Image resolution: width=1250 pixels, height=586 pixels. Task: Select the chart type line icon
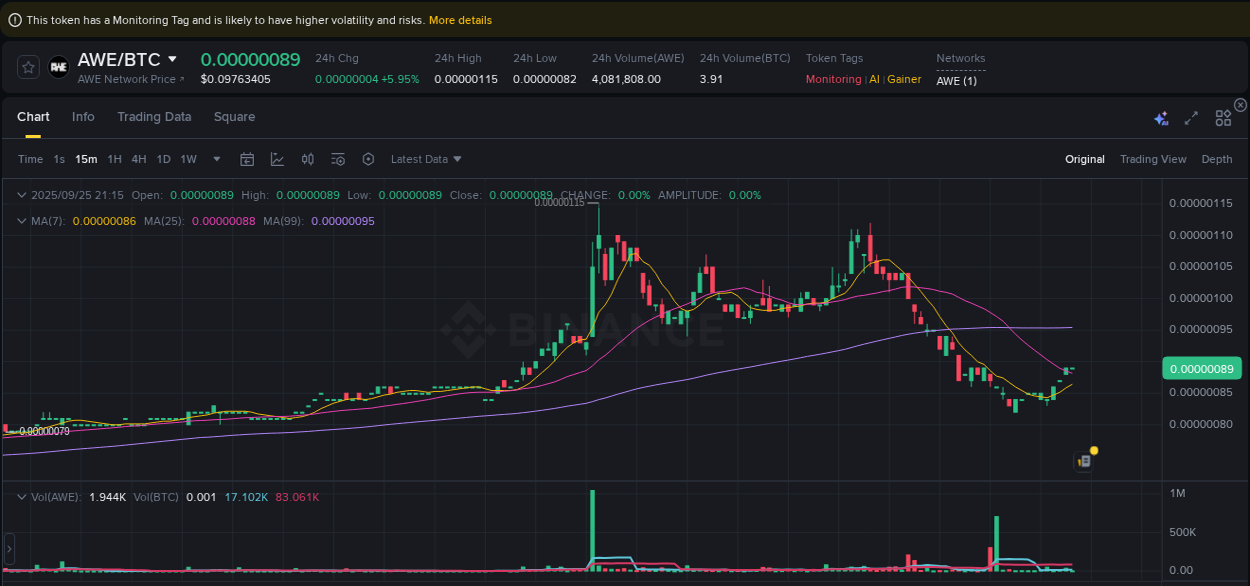(277, 158)
